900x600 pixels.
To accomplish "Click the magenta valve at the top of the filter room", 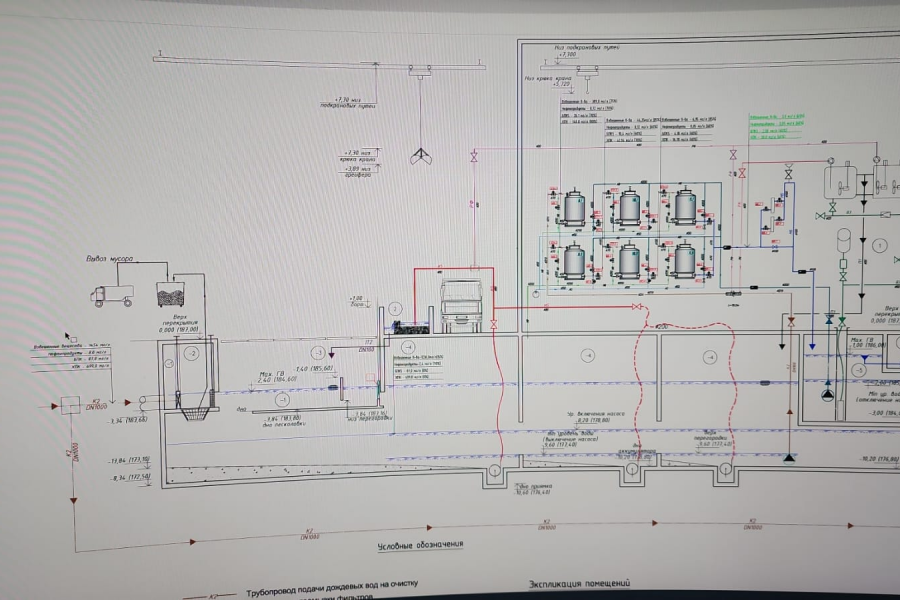I will [733, 155].
